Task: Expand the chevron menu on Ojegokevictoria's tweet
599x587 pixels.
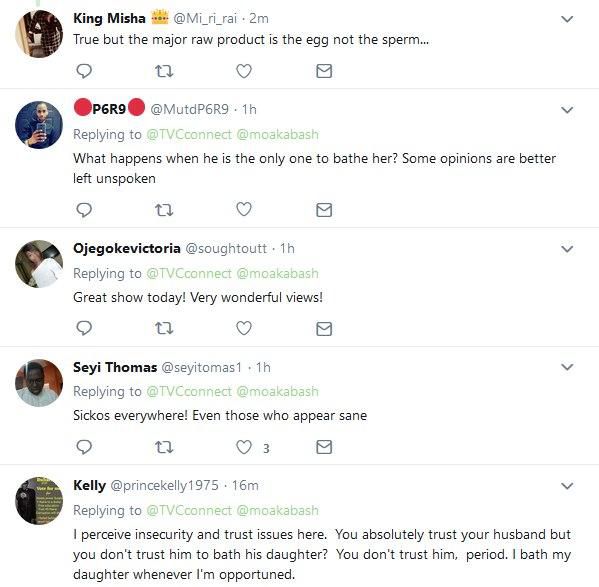Action: pyautogui.click(x=567, y=249)
